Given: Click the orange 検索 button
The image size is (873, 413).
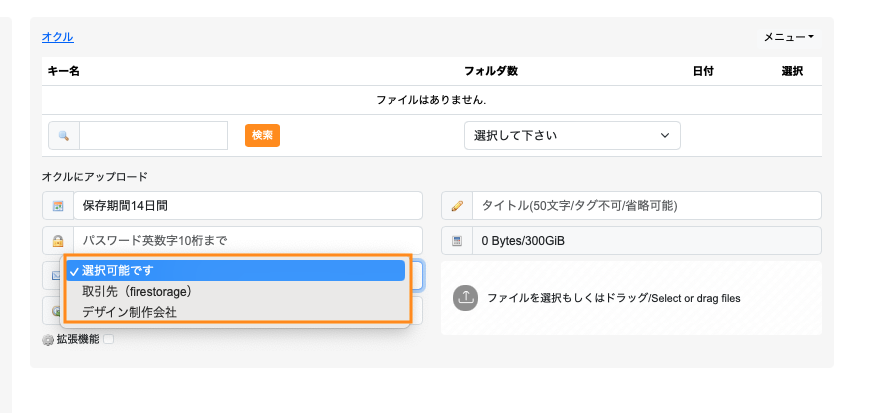Looking at the screenshot, I should click(x=262, y=135).
